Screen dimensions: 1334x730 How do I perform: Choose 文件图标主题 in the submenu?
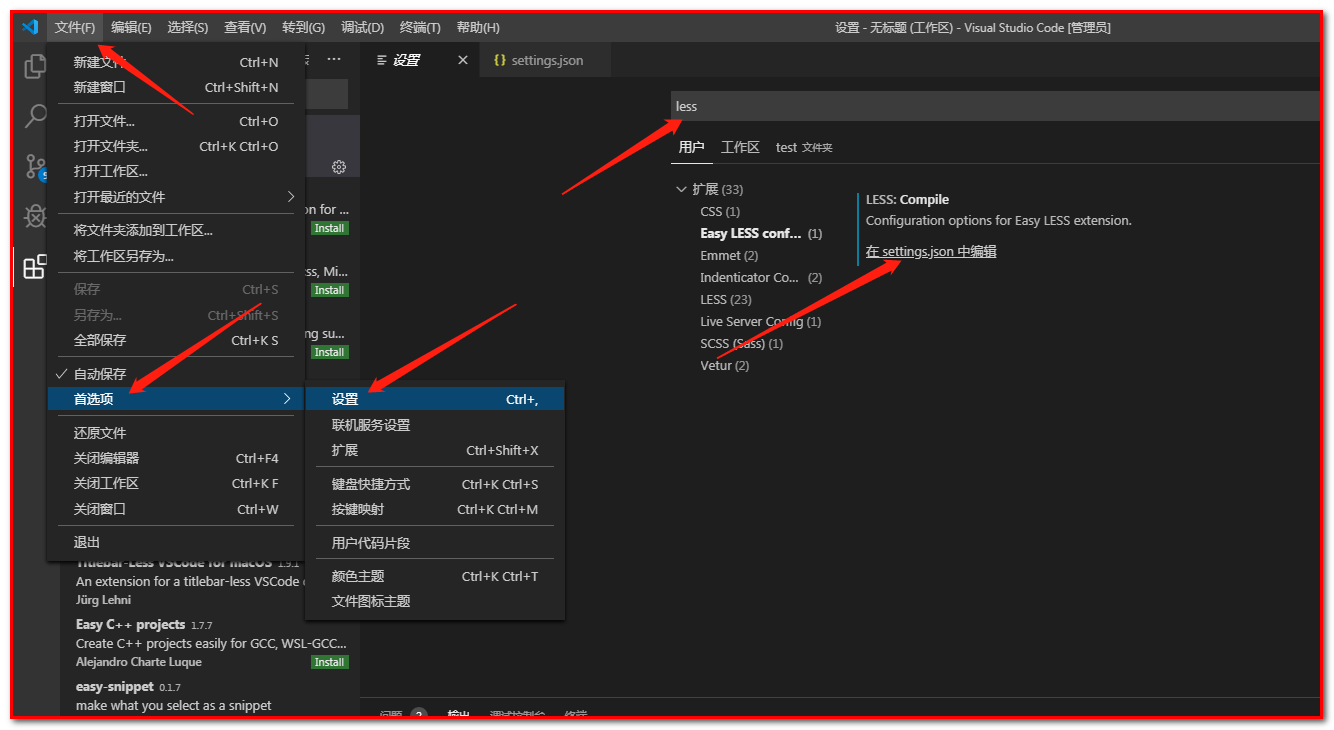click(435, 601)
